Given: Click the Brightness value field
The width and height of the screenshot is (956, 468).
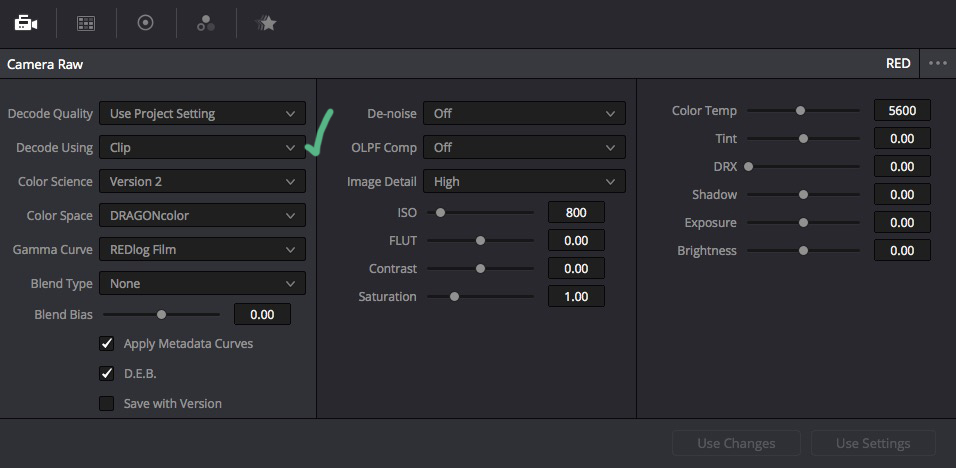Looking at the screenshot, I should [902, 250].
